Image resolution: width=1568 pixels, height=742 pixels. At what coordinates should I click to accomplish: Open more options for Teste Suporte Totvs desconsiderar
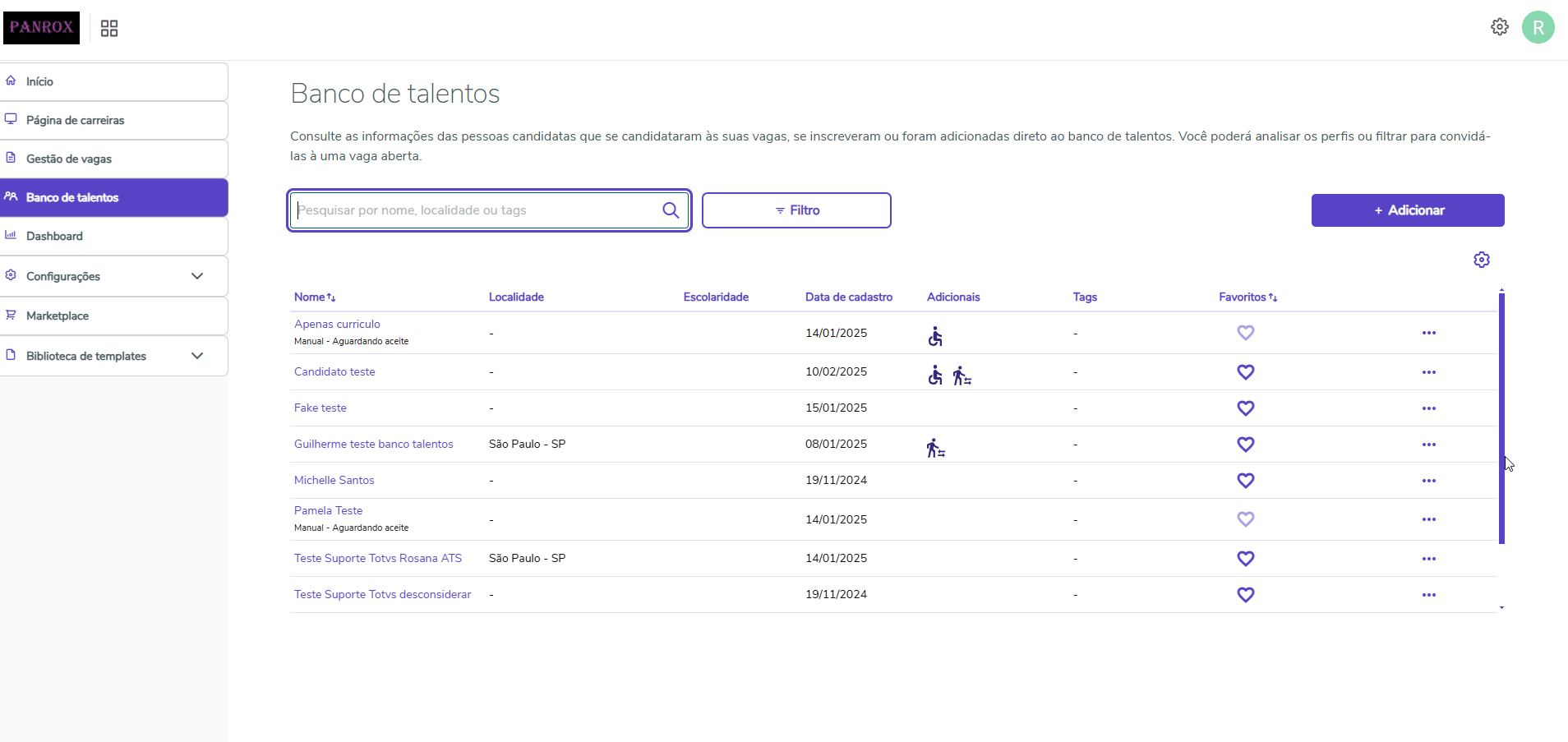(x=1429, y=595)
